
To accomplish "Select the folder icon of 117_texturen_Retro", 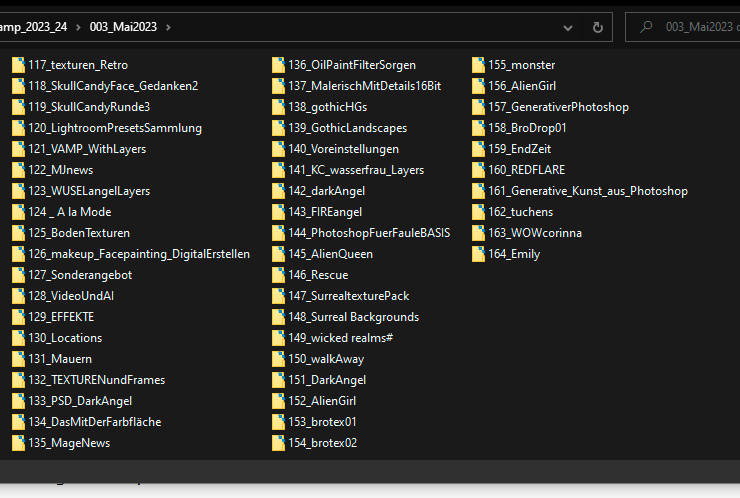I will (x=18, y=65).
